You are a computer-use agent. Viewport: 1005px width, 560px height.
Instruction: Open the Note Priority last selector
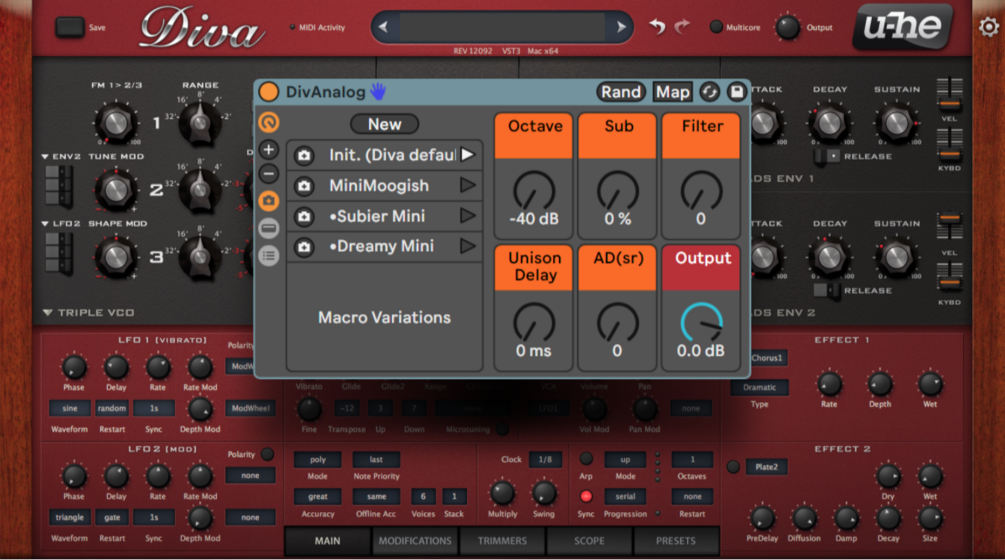[376, 459]
